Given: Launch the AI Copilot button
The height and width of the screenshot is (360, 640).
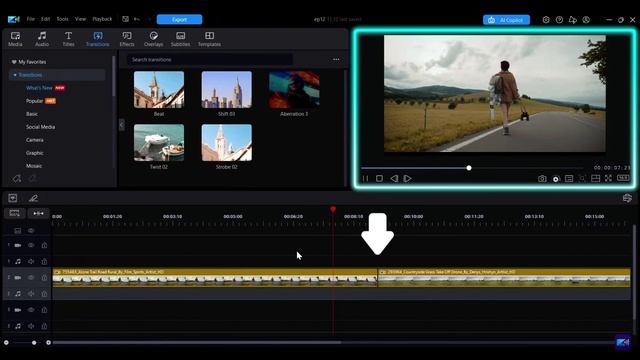Looking at the screenshot, I should (506, 20).
